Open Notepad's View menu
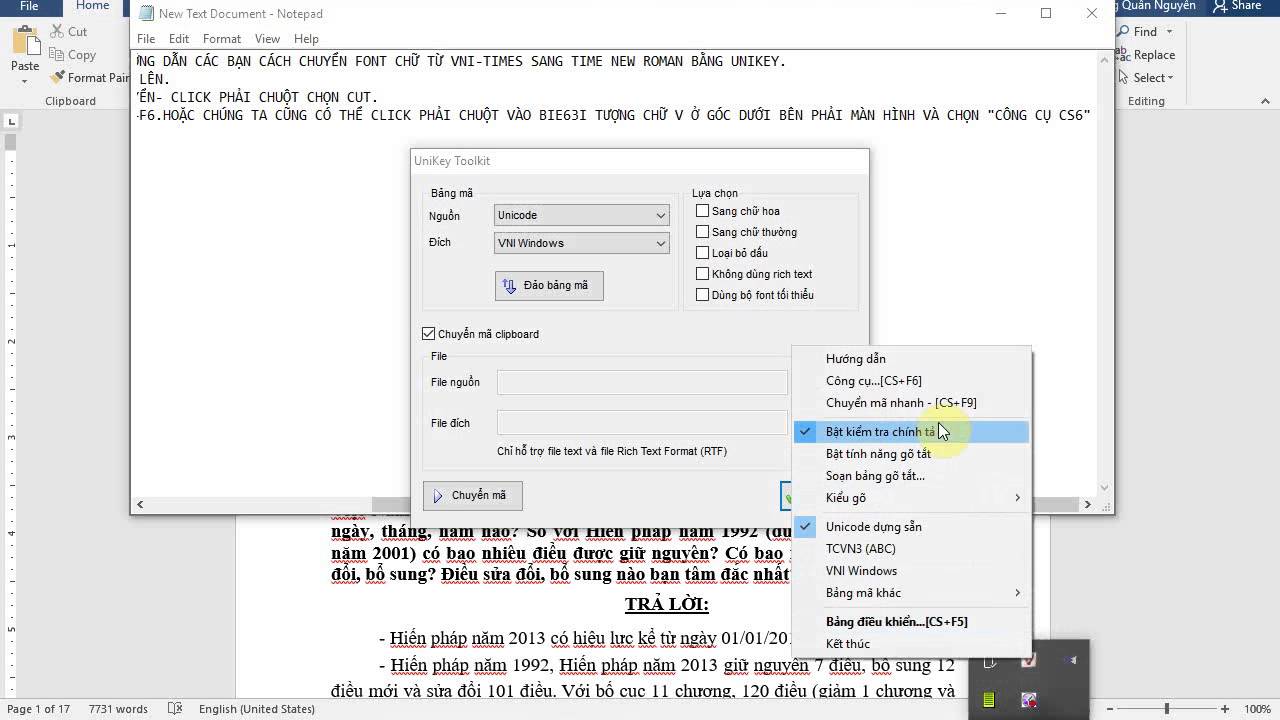 (x=267, y=39)
